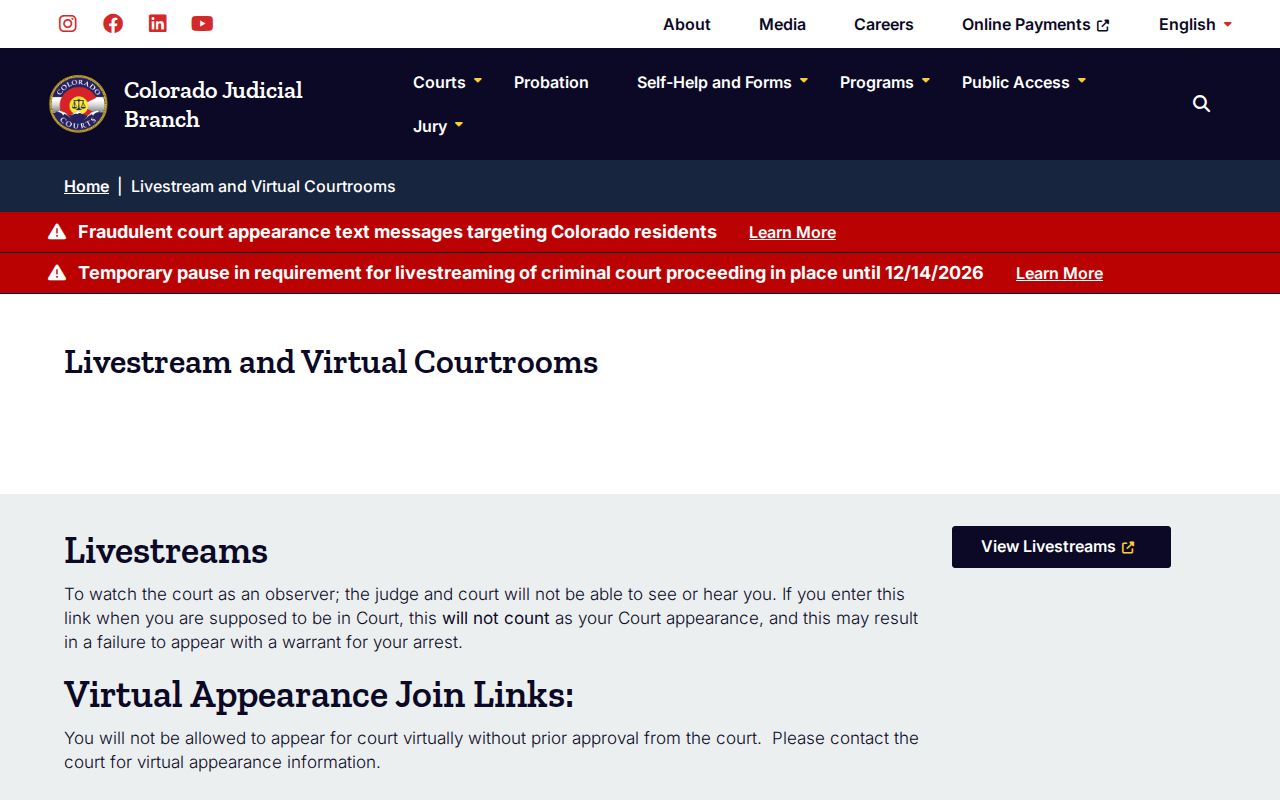Expand the Jury dropdown menu
The width and height of the screenshot is (1280, 800).
[438, 126]
